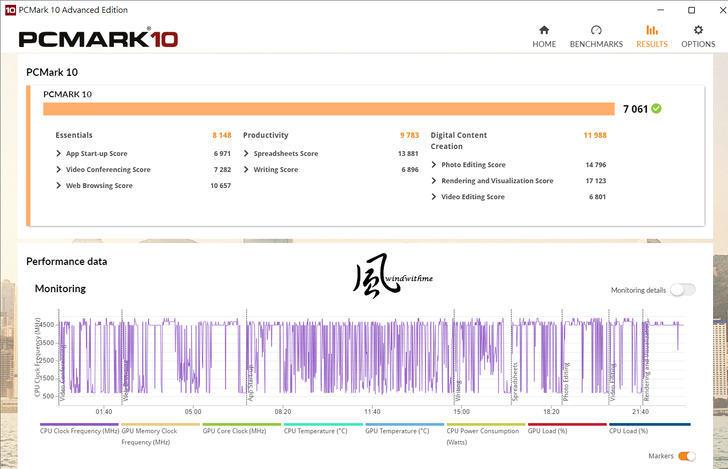Click the 13 881 spreadsheets score value
Image resolution: width=728 pixels, height=469 pixels.
coord(408,154)
